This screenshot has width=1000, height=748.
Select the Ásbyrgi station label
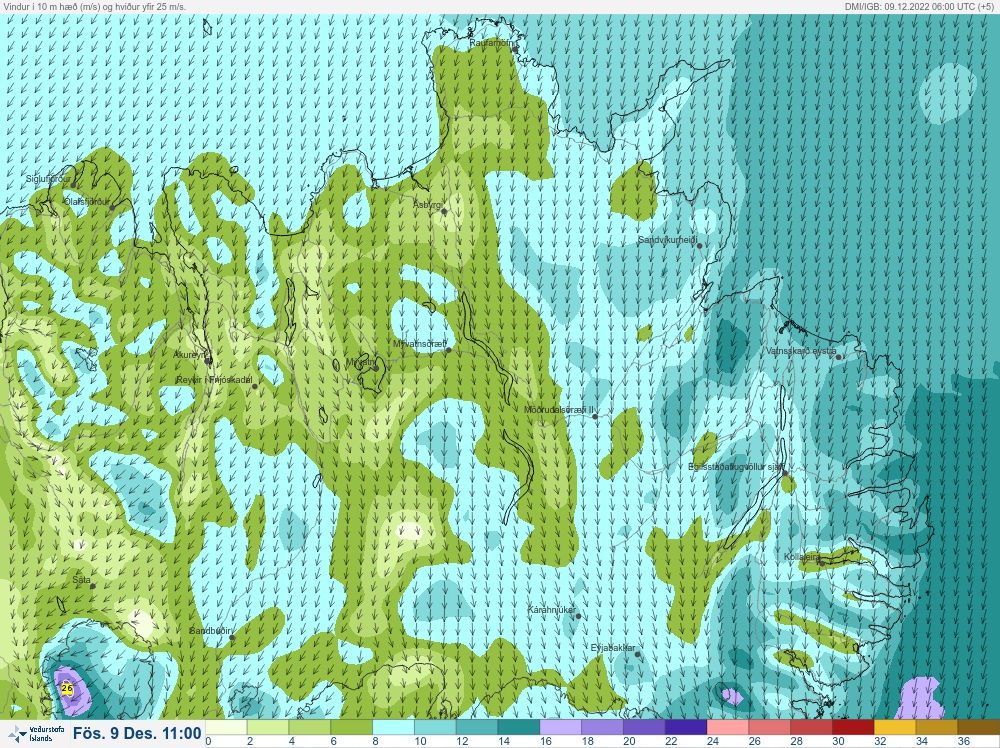click(427, 205)
